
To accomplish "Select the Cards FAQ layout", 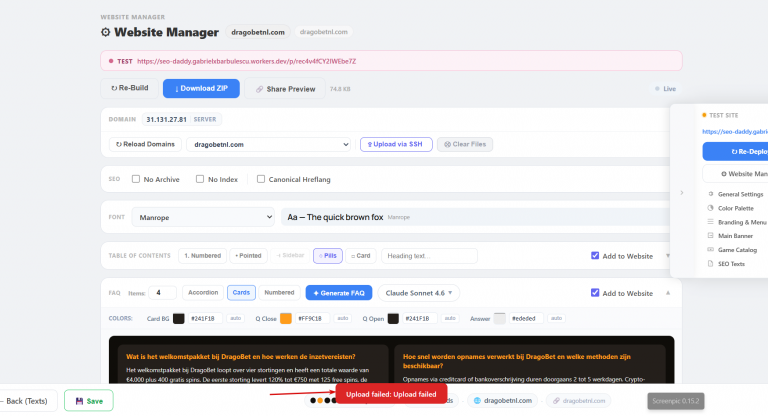I will (x=241, y=293).
